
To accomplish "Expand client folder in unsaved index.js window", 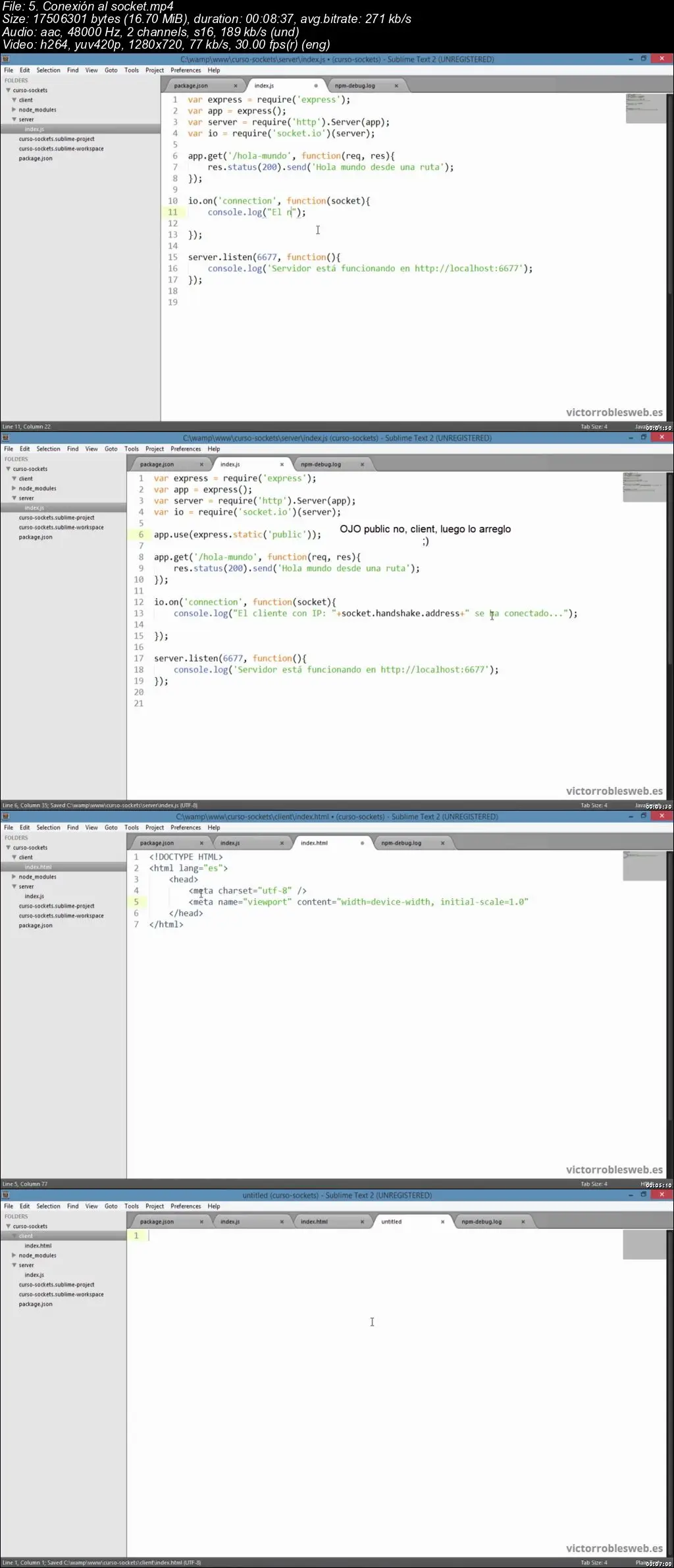I will pyautogui.click(x=14, y=100).
